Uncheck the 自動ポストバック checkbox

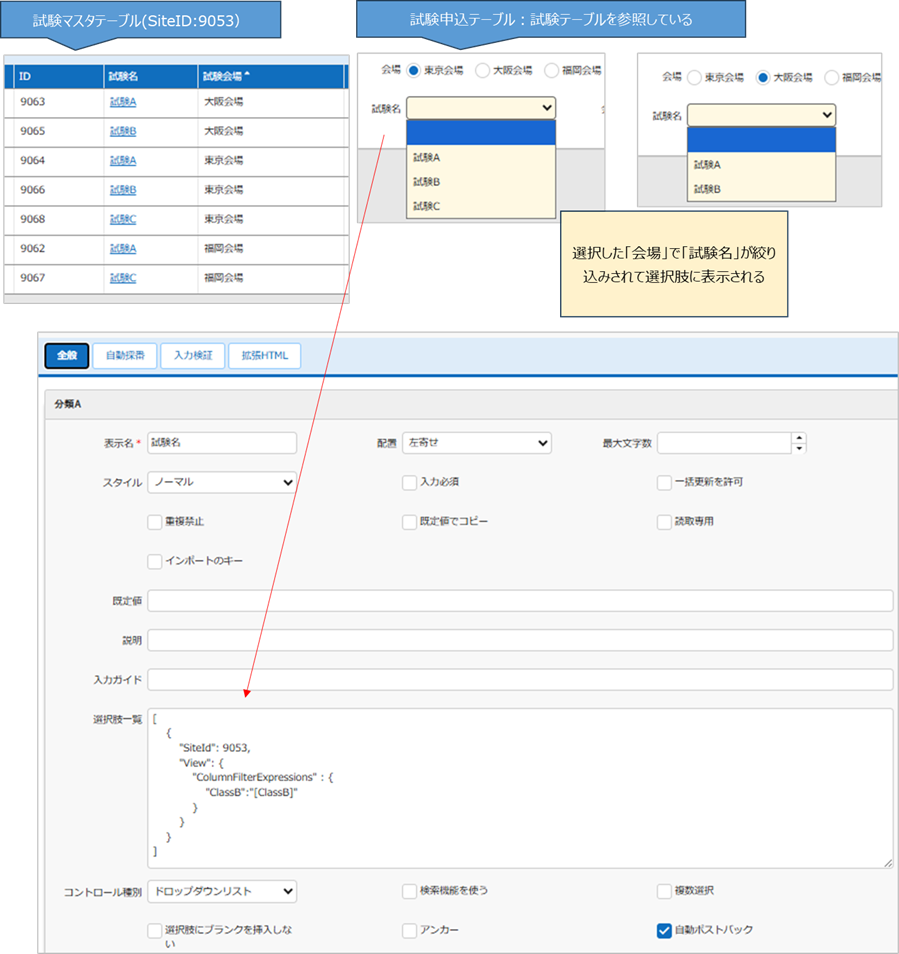coord(664,930)
